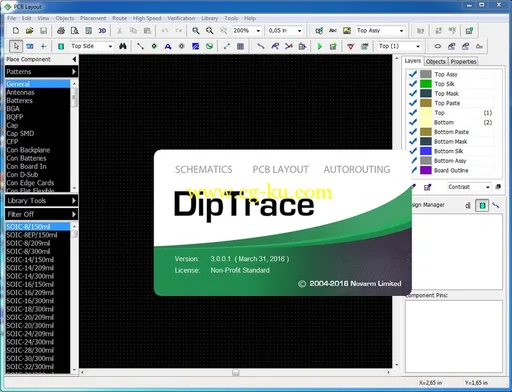The width and height of the screenshot is (512, 392).
Task: Expand the Filter Off option arrow
Action: tap(74, 214)
